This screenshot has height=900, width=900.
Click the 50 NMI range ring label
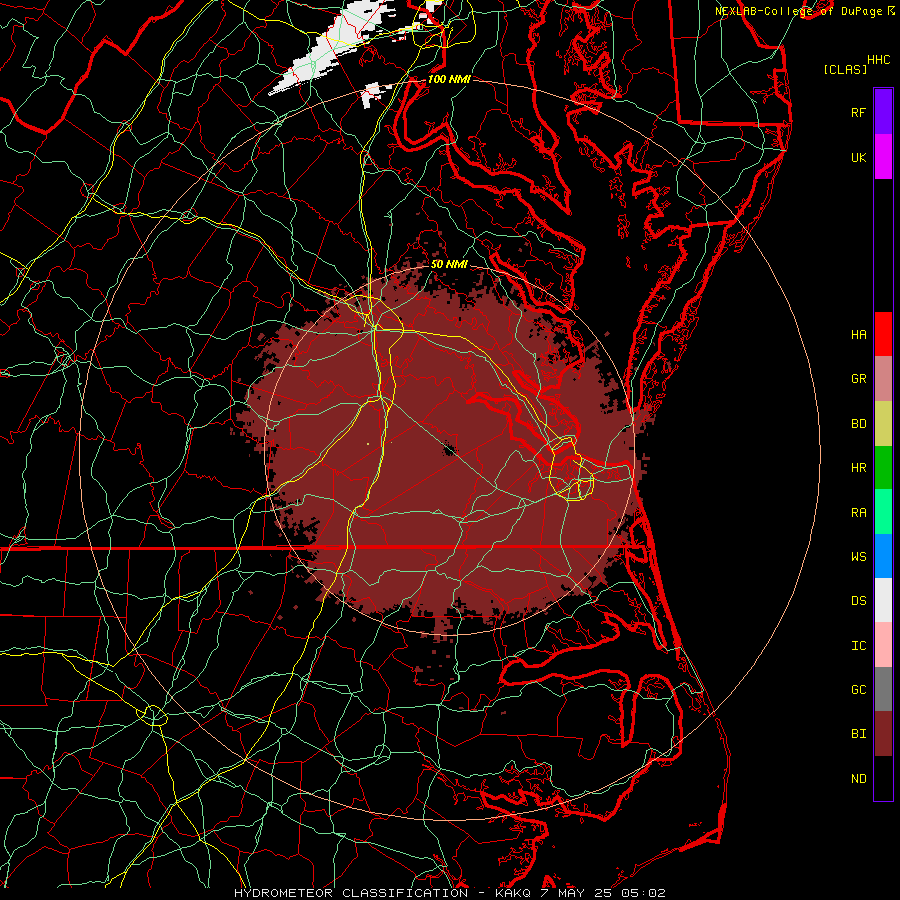[449, 264]
